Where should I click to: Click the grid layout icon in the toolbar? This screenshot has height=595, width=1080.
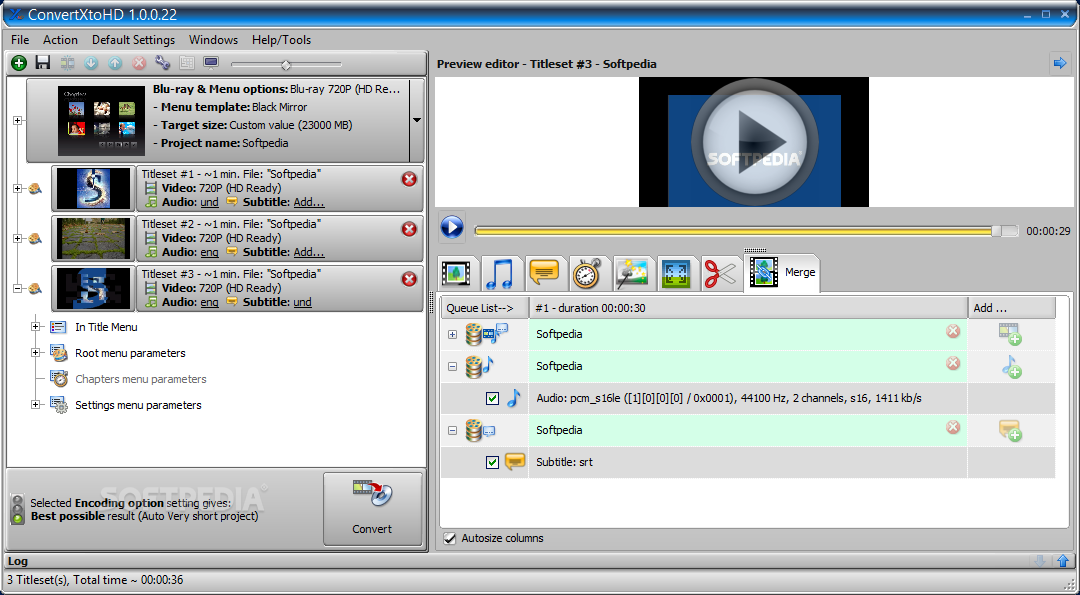(187, 63)
